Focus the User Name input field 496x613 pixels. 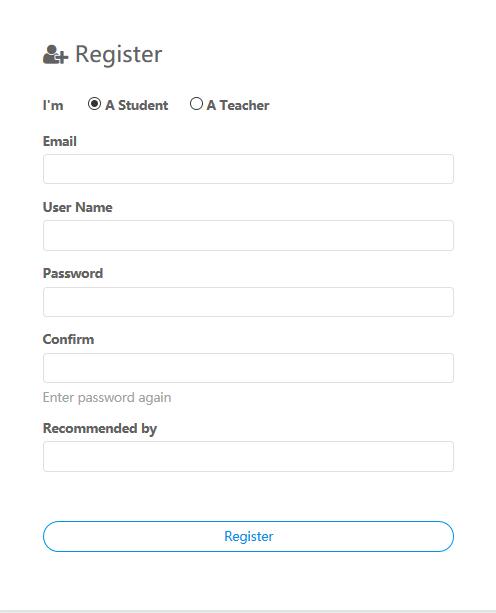(x=248, y=235)
